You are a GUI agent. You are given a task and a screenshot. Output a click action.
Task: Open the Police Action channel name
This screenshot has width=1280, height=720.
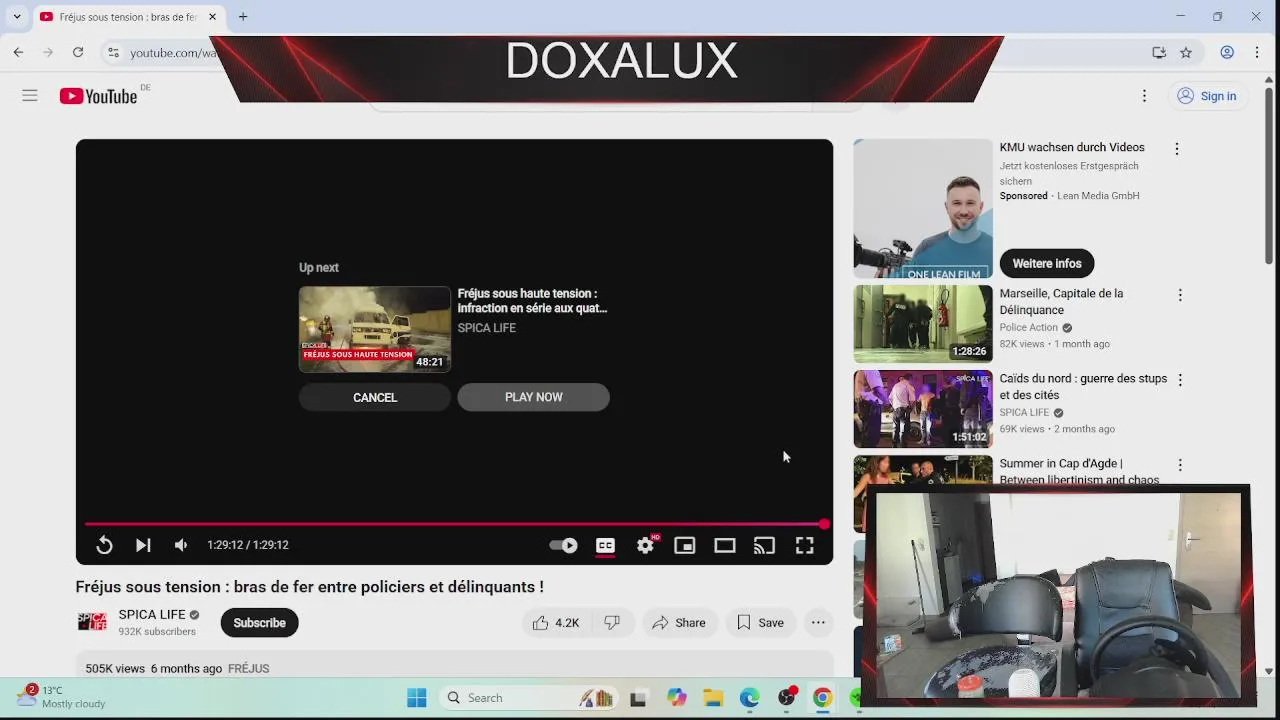[1028, 327]
